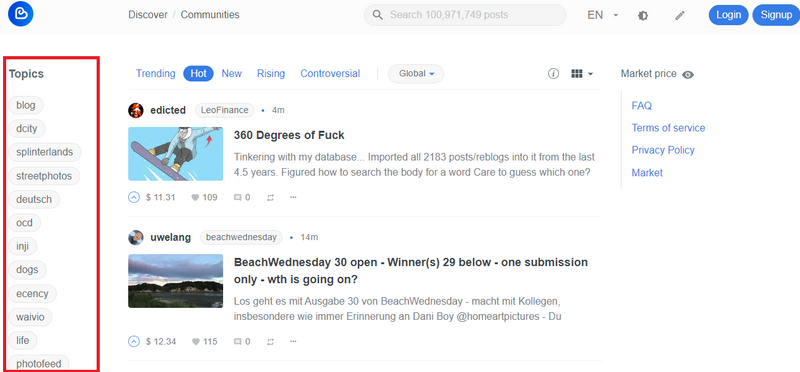The image size is (800, 372).
Task: Click the Login button
Action: (x=728, y=15)
